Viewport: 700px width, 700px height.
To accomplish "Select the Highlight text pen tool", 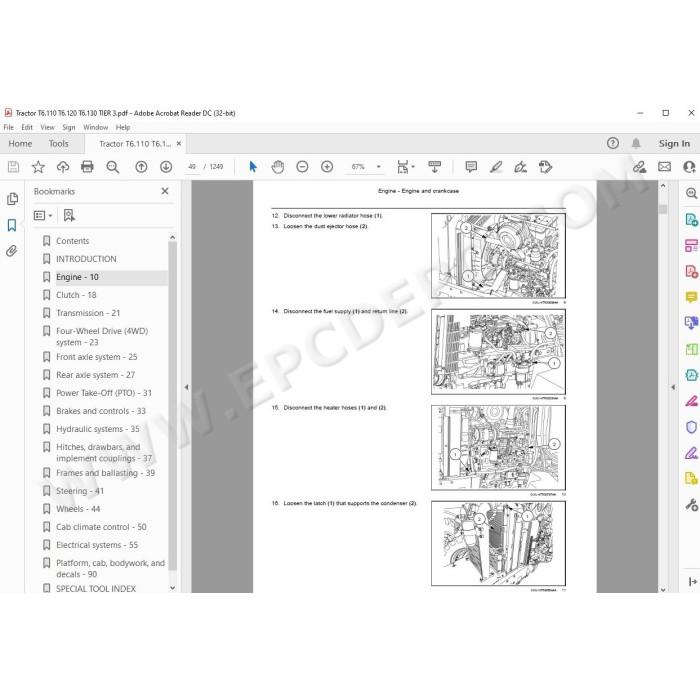I will pyautogui.click(x=496, y=167).
